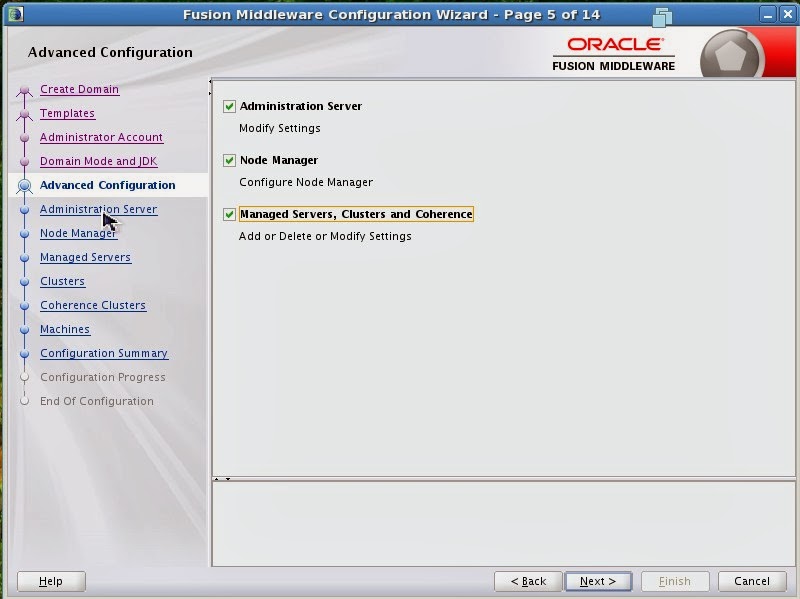Open the Templates step link
The height and width of the screenshot is (599, 800).
pyautogui.click(x=67, y=113)
